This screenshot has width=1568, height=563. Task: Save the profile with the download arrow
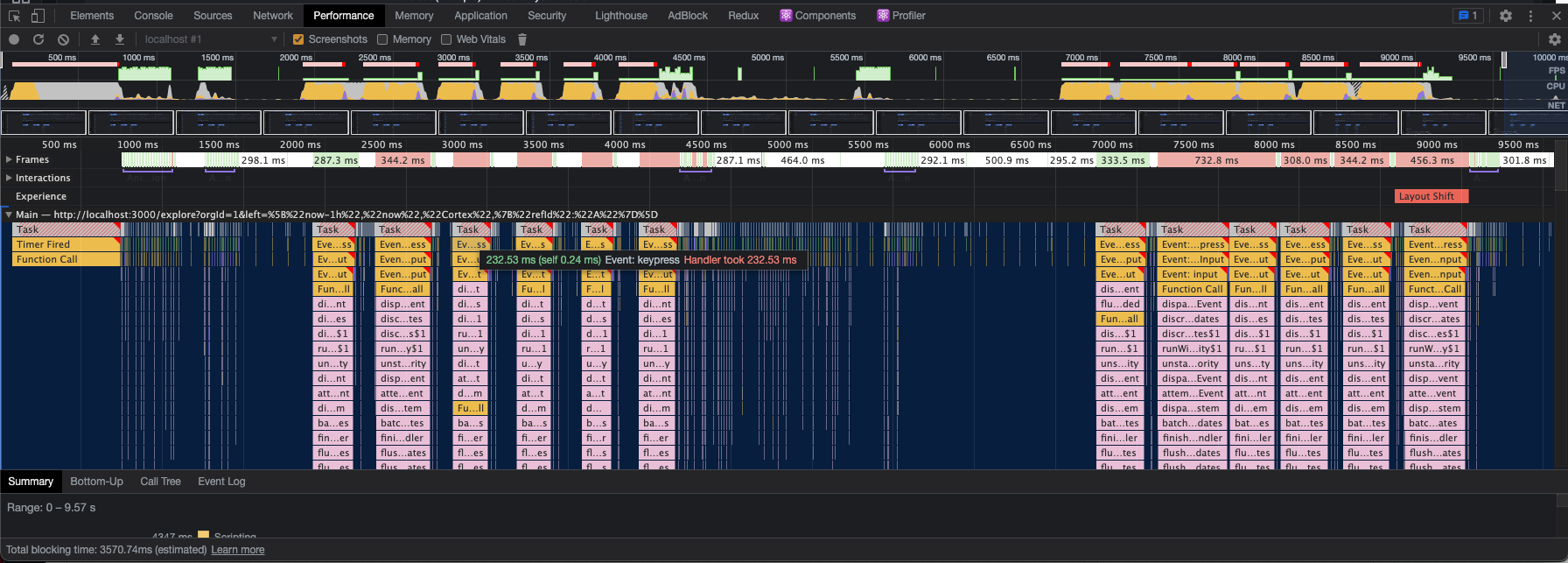click(120, 39)
